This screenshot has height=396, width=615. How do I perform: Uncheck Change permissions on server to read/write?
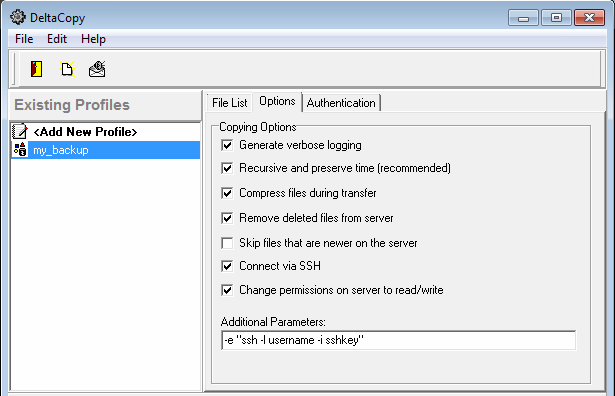tap(227, 290)
